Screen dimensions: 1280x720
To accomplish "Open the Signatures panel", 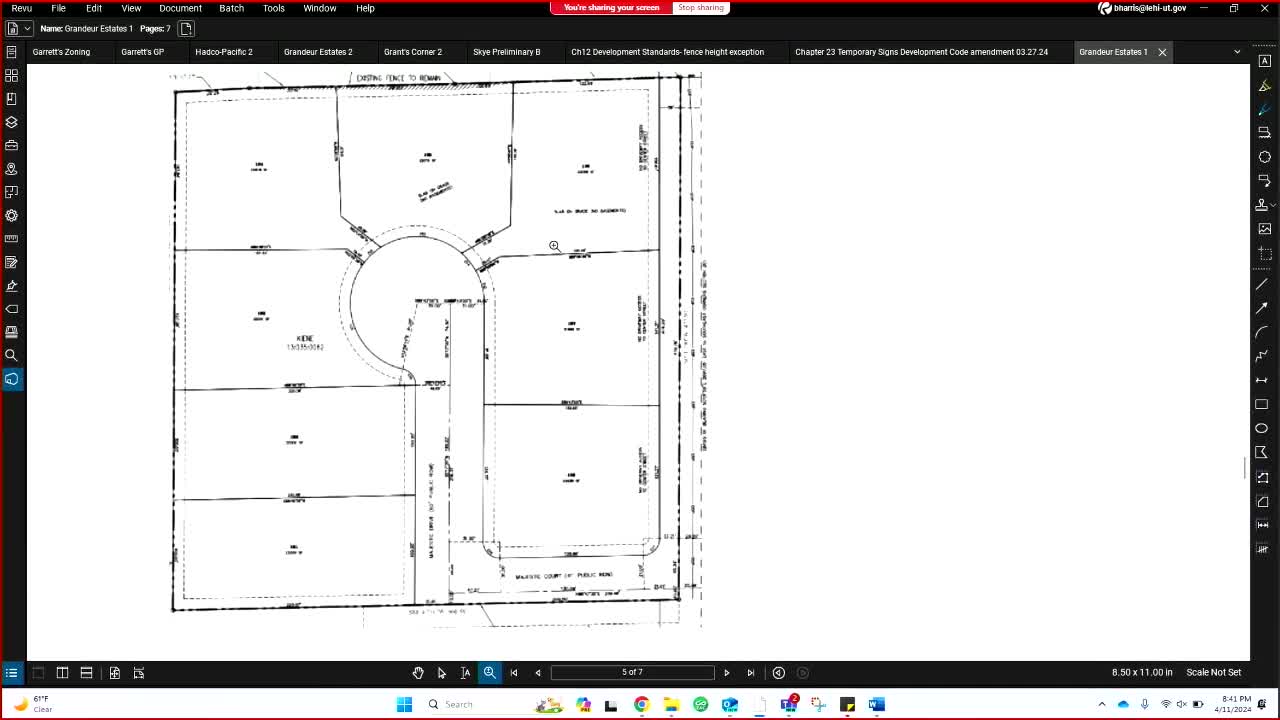I will tap(12, 286).
